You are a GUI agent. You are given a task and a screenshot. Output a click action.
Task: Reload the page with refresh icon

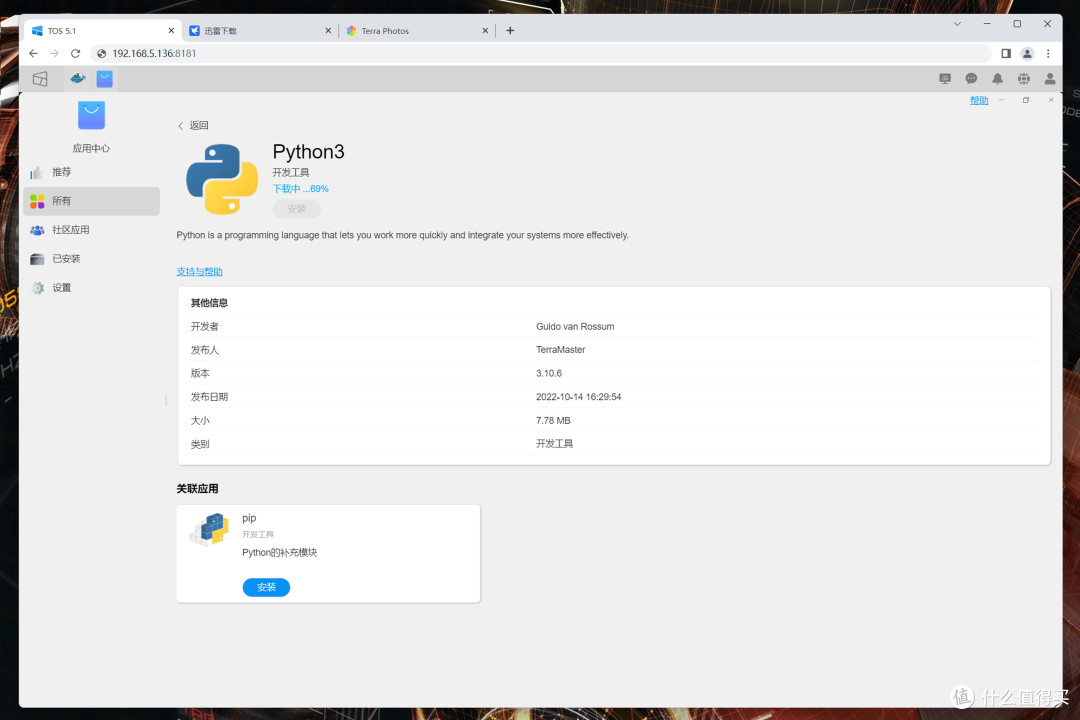[76, 53]
